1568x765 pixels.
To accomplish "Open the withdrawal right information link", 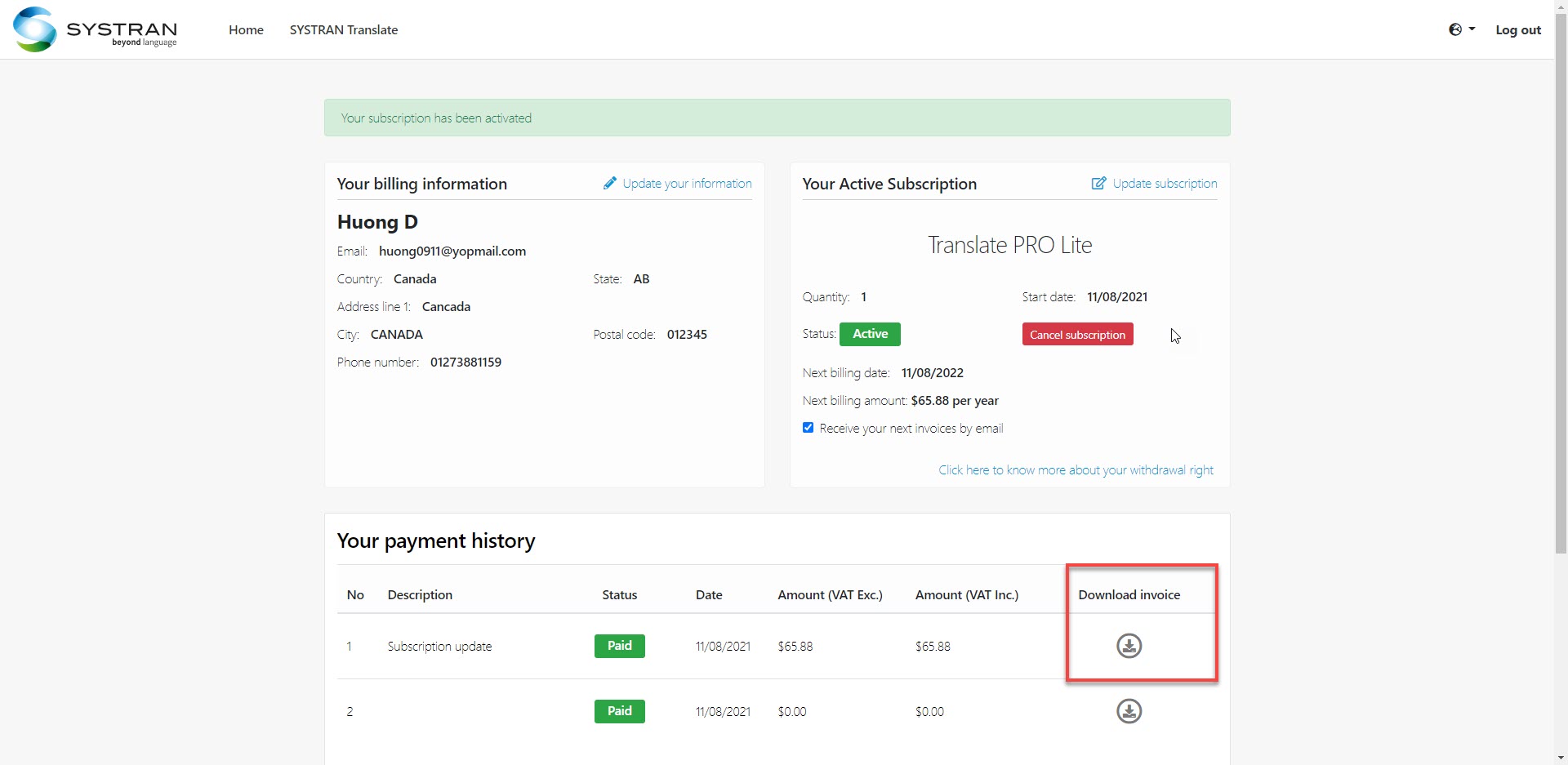I will pyautogui.click(x=1075, y=470).
